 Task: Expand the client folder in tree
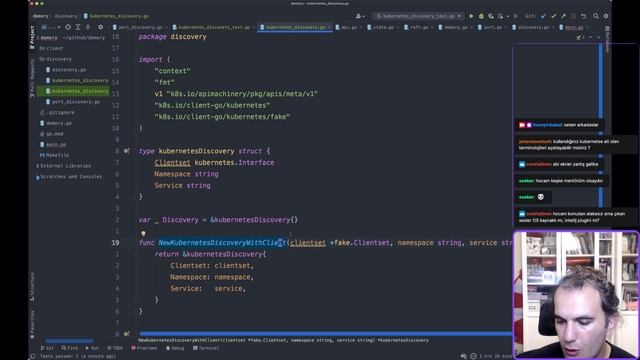pyautogui.click(x=51, y=48)
